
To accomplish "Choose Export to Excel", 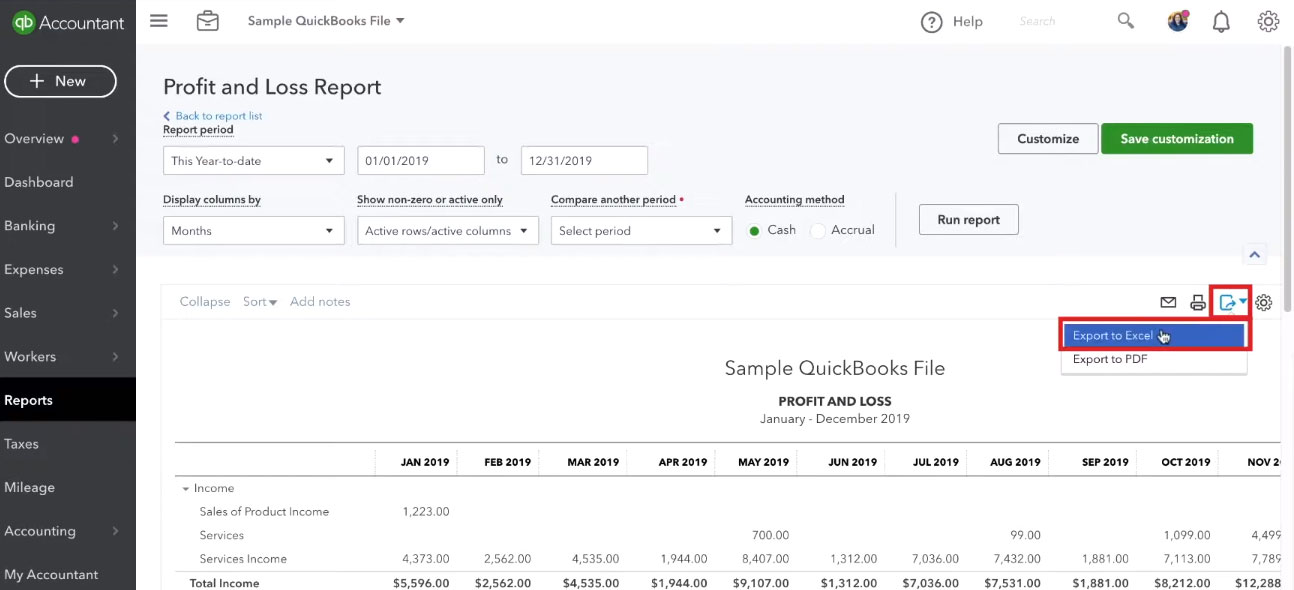I will (1153, 336).
